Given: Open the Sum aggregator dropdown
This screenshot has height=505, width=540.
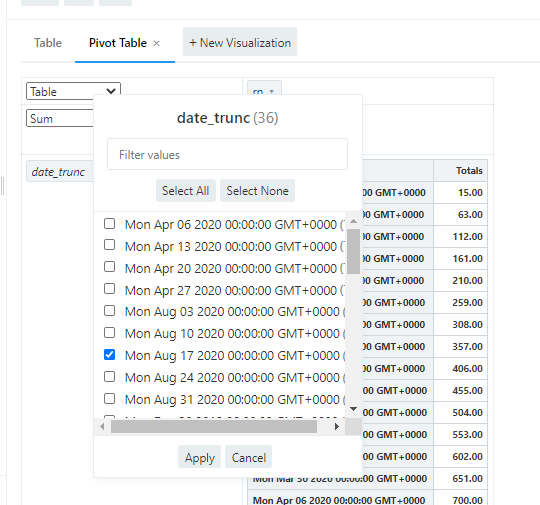Looking at the screenshot, I should [x=60, y=118].
